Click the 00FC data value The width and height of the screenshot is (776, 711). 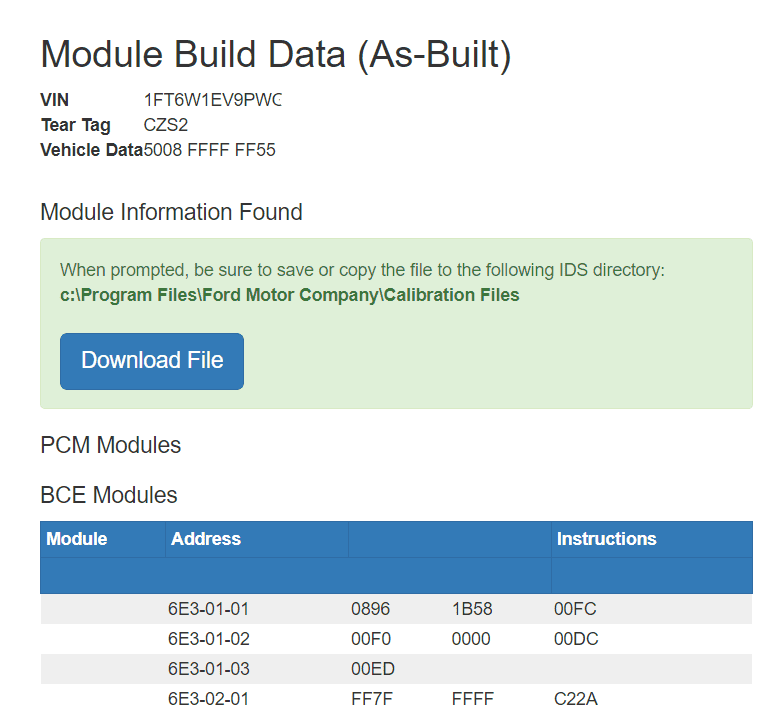pos(575,609)
